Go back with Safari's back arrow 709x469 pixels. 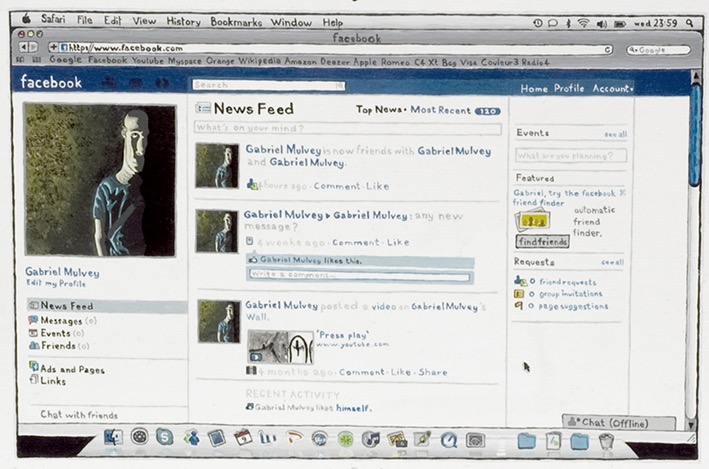24,47
